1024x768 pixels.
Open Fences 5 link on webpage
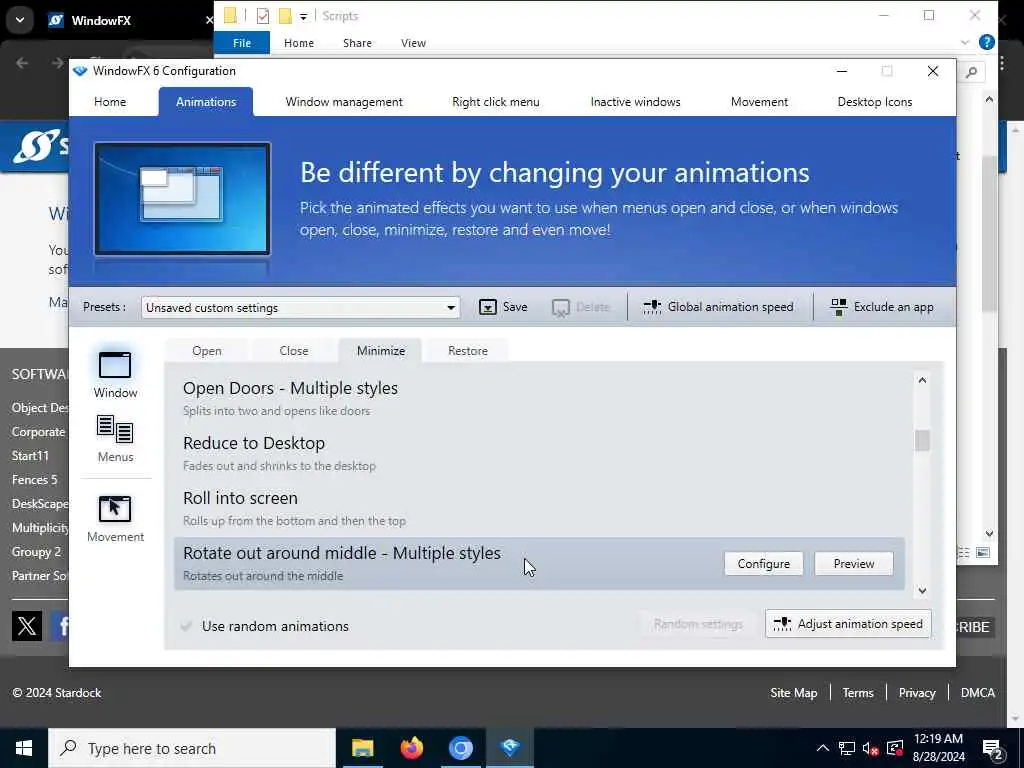click(x=35, y=480)
